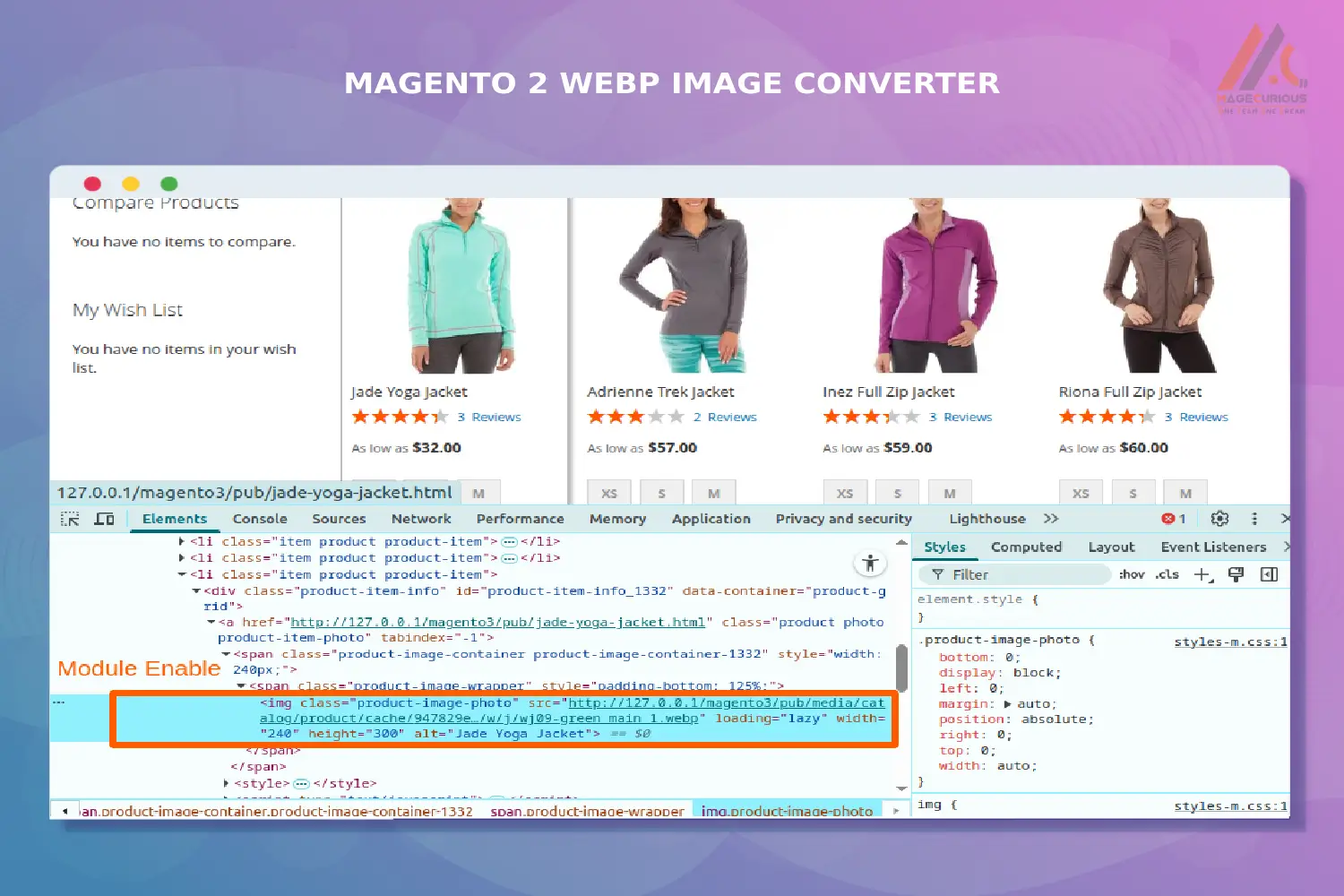
Task: Toggle class editing with .cls button
Action: 1166,574
